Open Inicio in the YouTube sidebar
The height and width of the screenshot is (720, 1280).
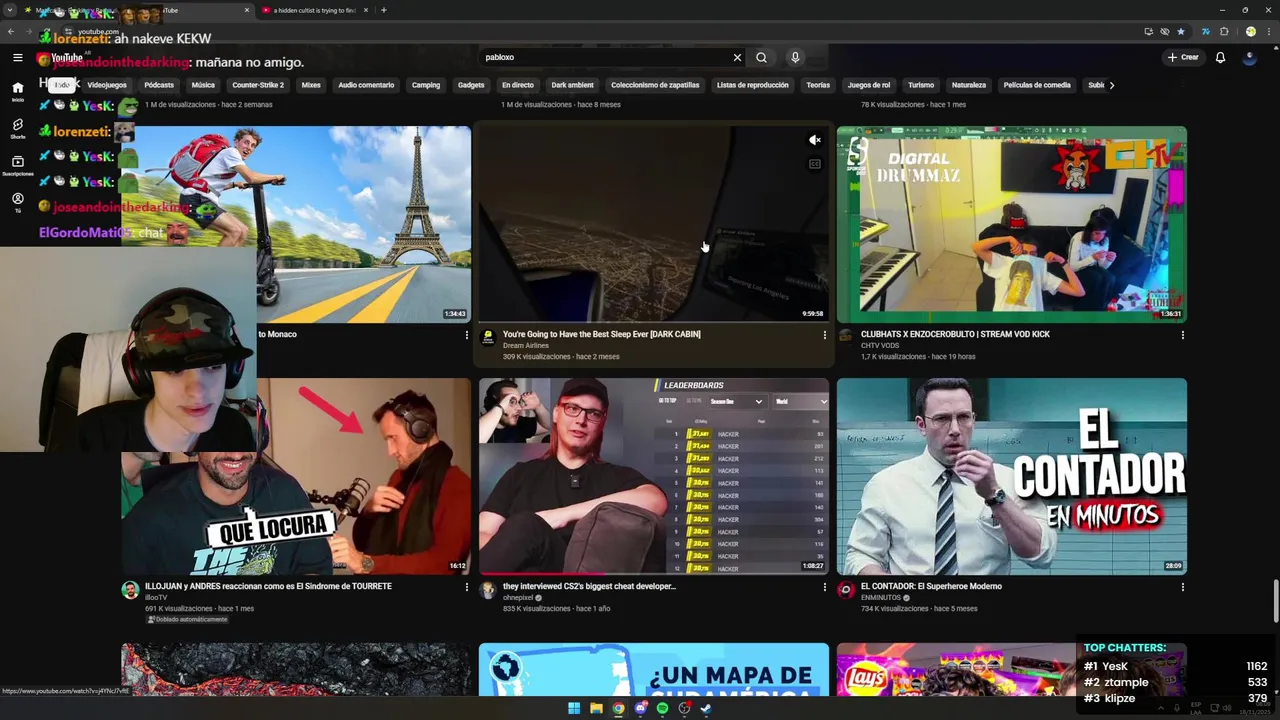pyautogui.click(x=17, y=91)
